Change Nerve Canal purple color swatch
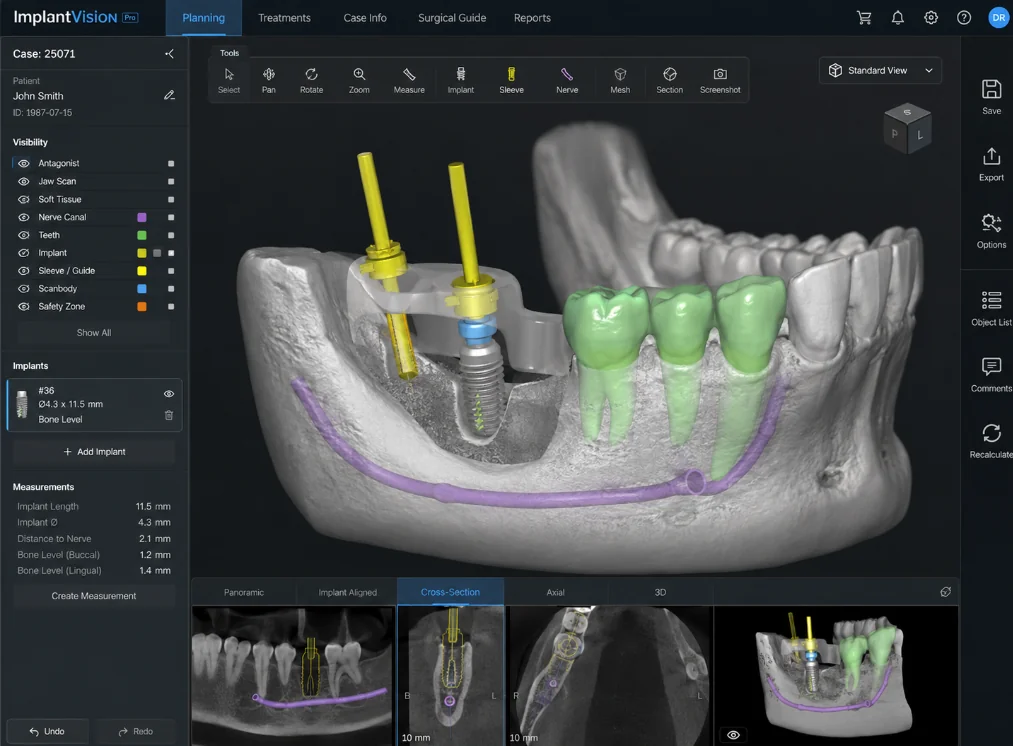The width and height of the screenshot is (1013, 746). tap(142, 218)
